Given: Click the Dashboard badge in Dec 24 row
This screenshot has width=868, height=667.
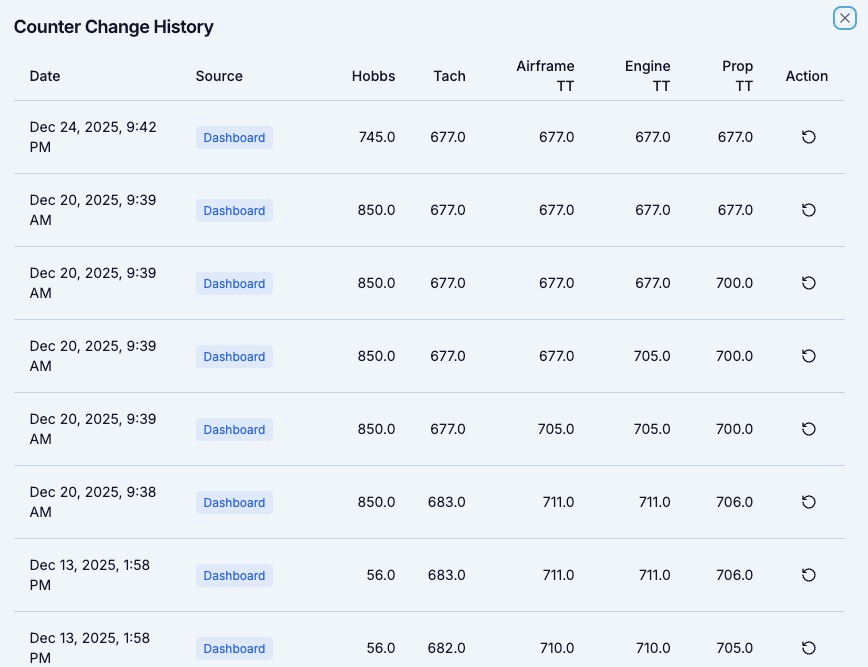Looking at the screenshot, I should 234,137.
